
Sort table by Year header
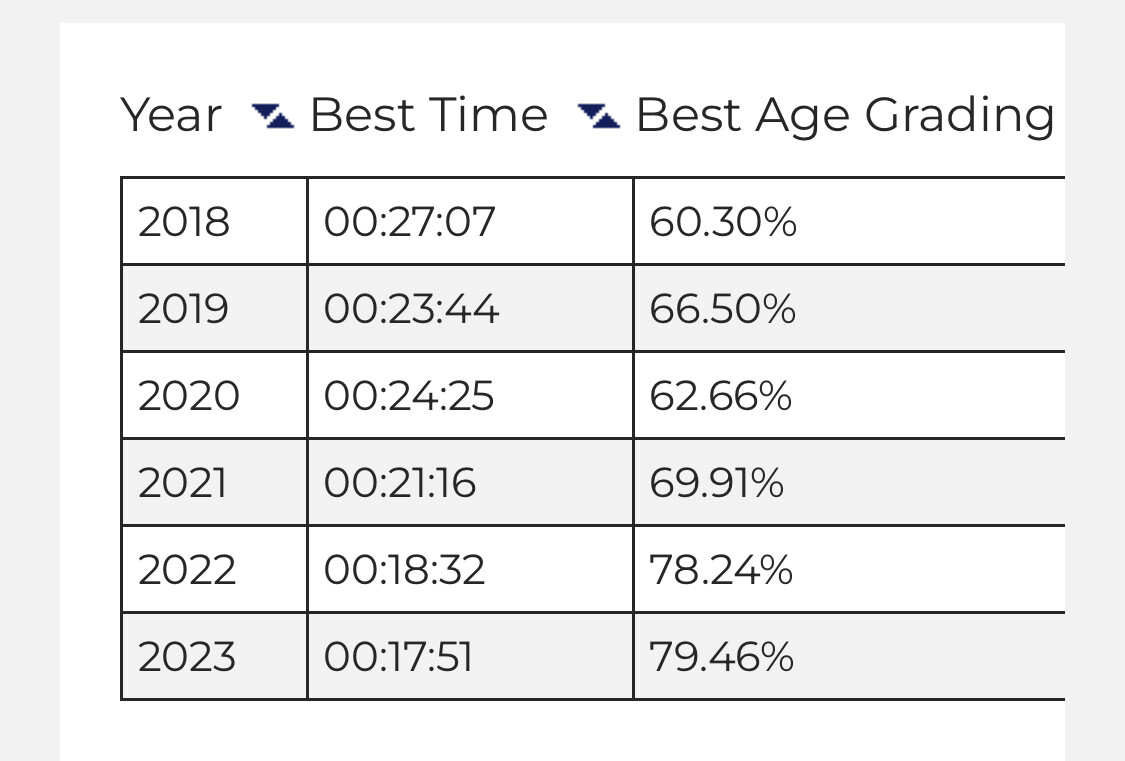171,115
